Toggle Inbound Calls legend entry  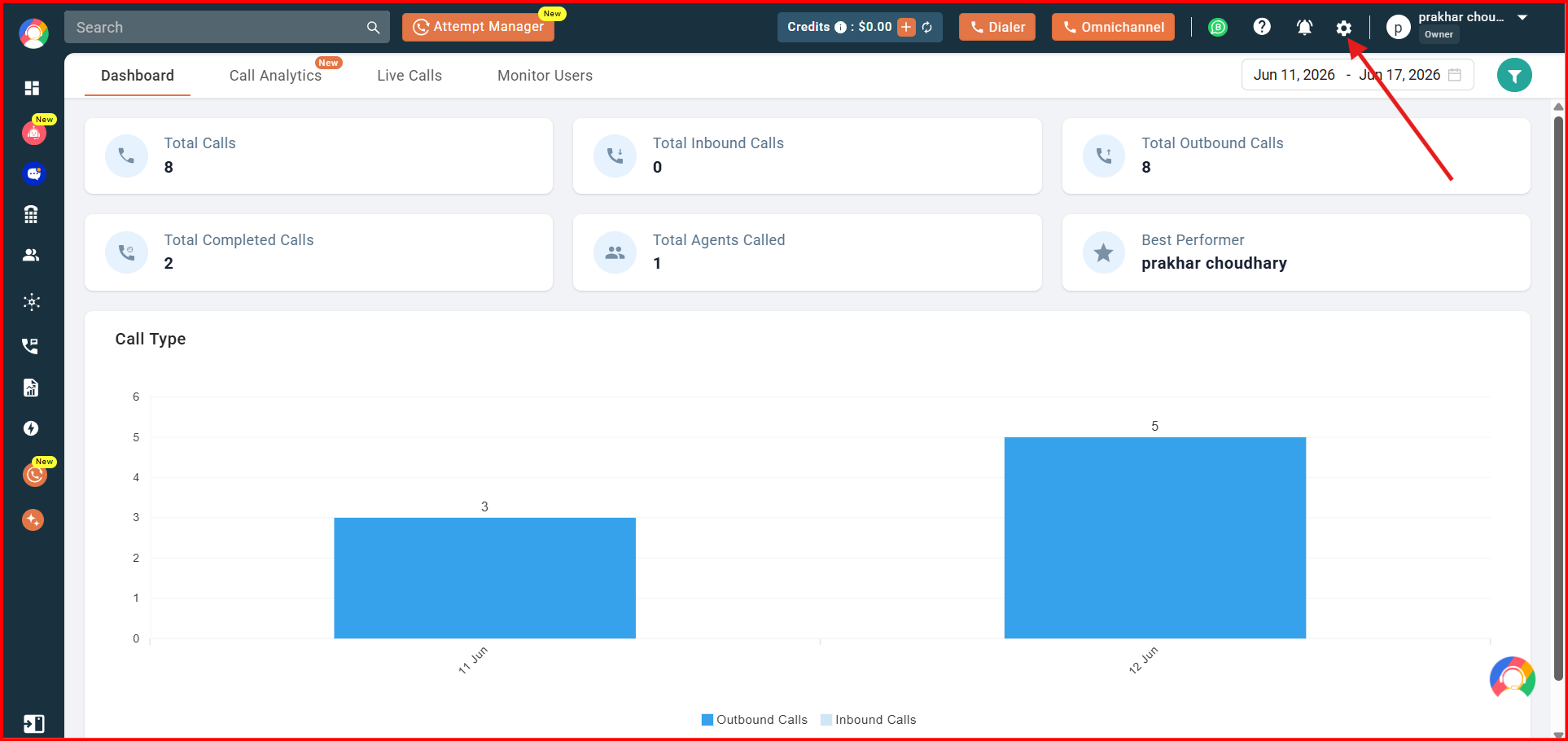coord(869,720)
